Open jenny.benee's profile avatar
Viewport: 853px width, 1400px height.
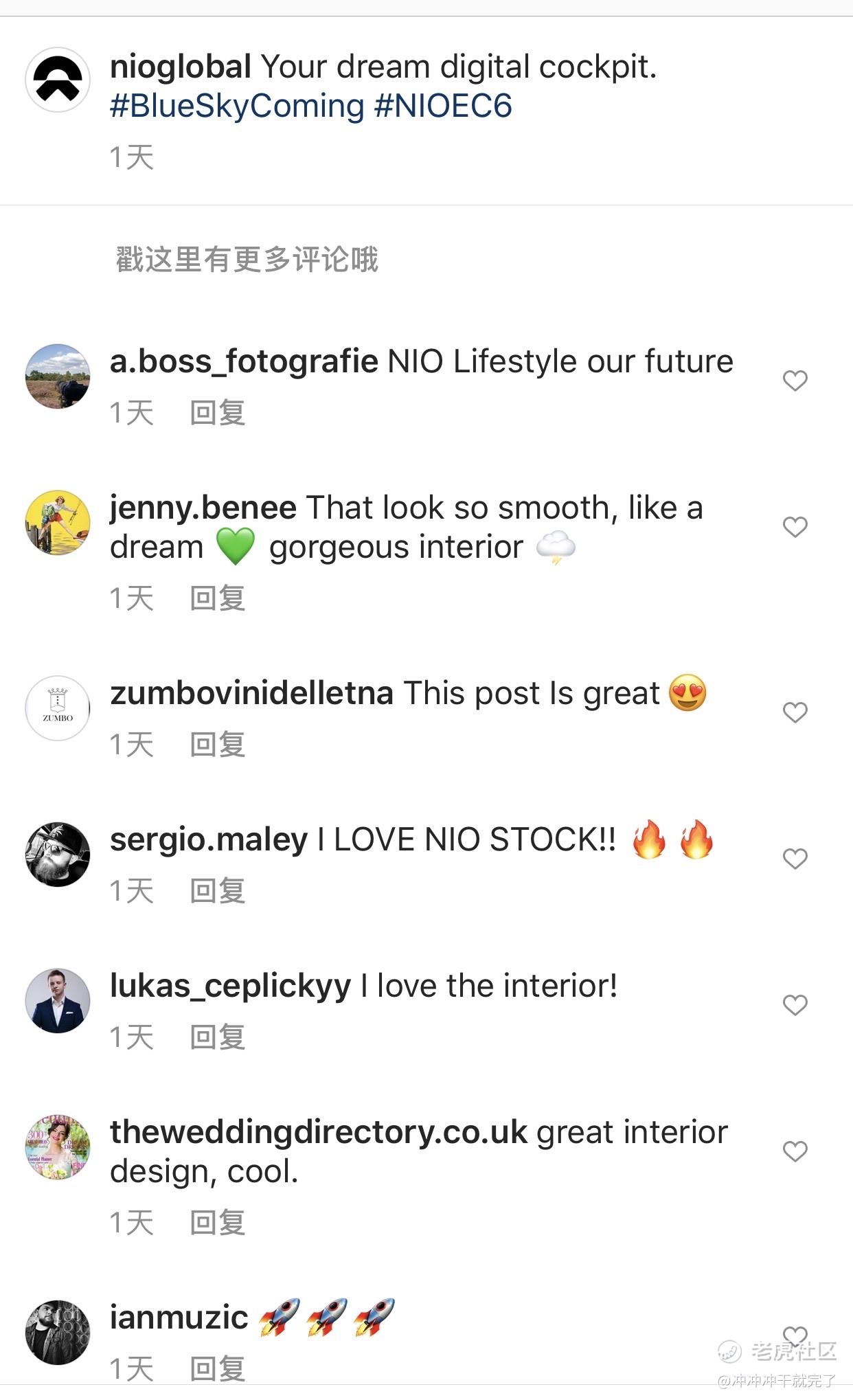tap(58, 523)
